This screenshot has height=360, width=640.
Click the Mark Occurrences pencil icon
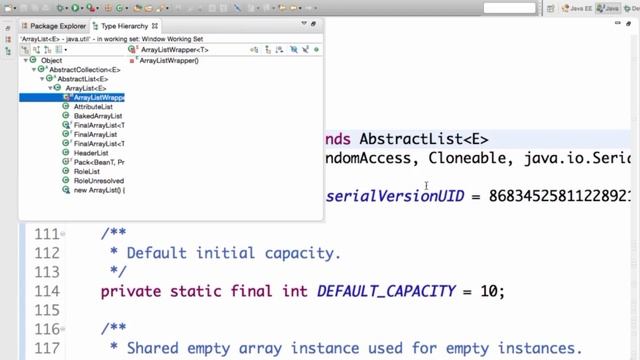coord(237,8)
